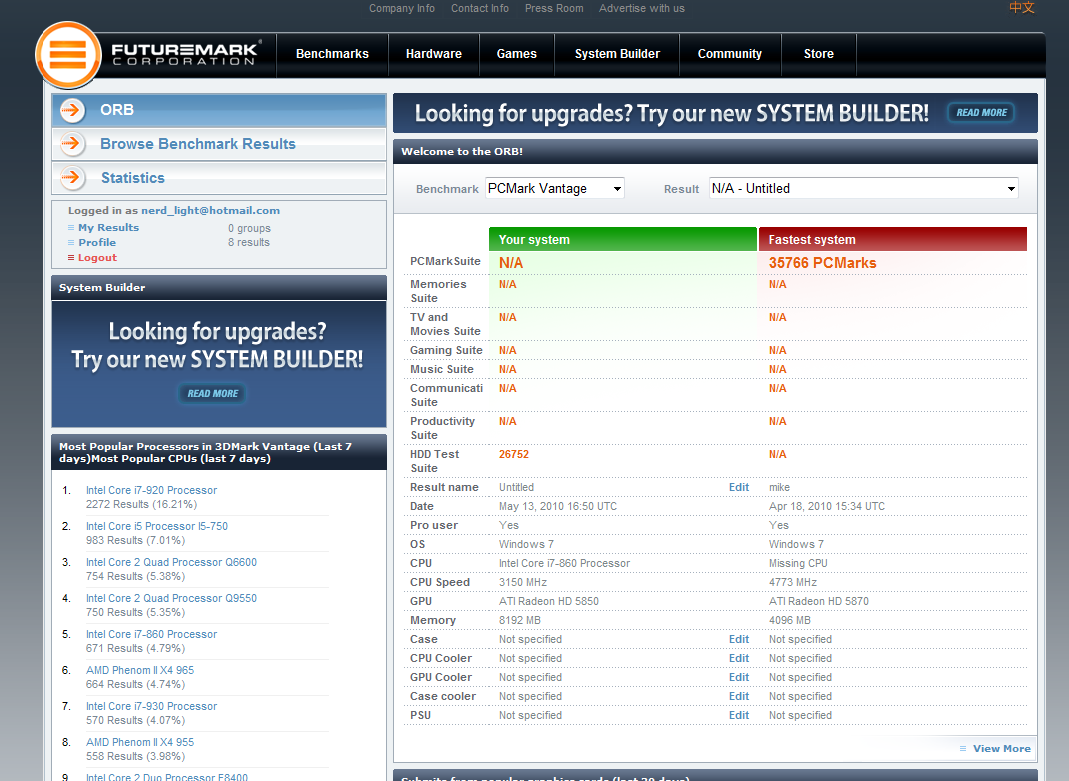Viewport: 1069px width, 781px height.
Task: Click the list icon next to View More
Action: (963, 748)
